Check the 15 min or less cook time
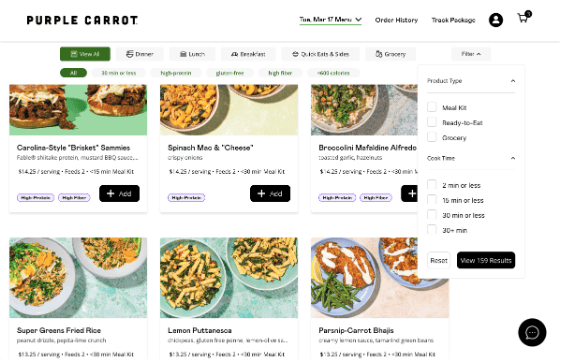Viewport: 562px width, 362px height. click(x=432, y=200)
